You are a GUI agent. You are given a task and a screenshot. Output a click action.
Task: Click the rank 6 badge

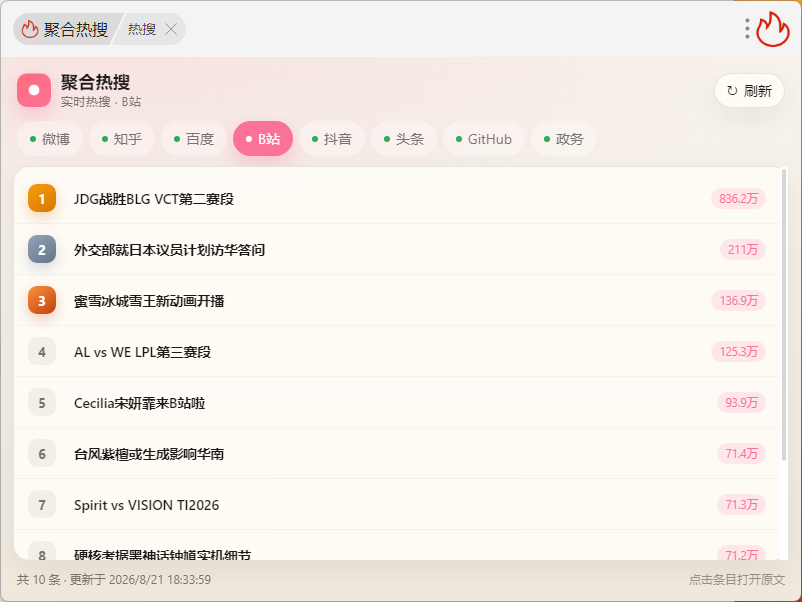click(42, 454)
